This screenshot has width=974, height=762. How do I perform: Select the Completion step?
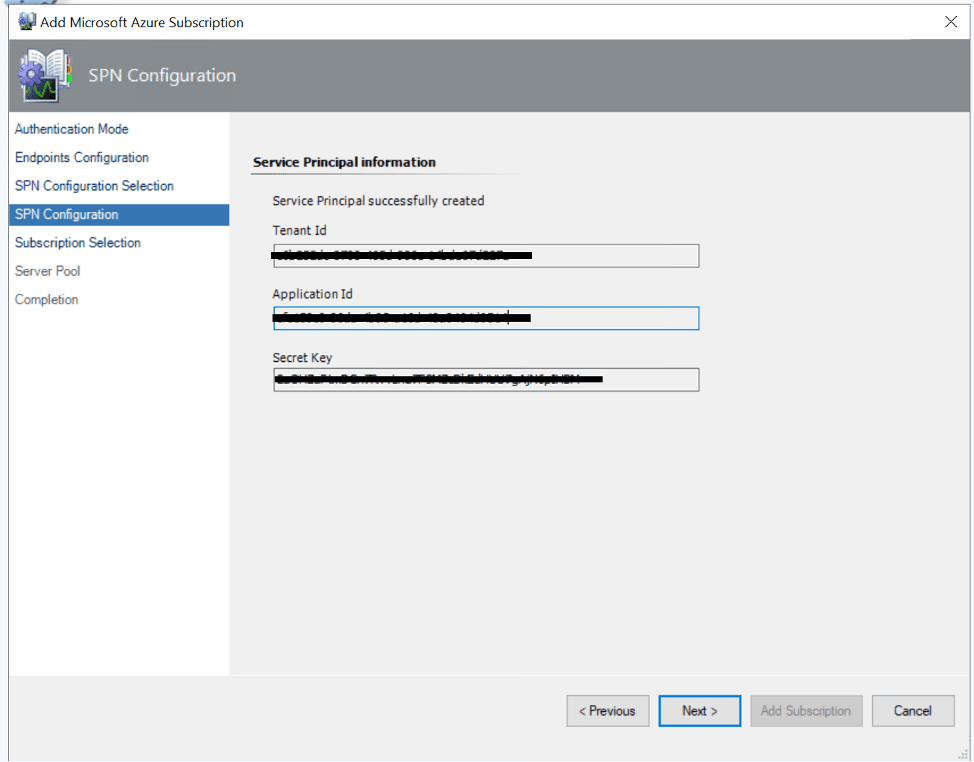47,299
